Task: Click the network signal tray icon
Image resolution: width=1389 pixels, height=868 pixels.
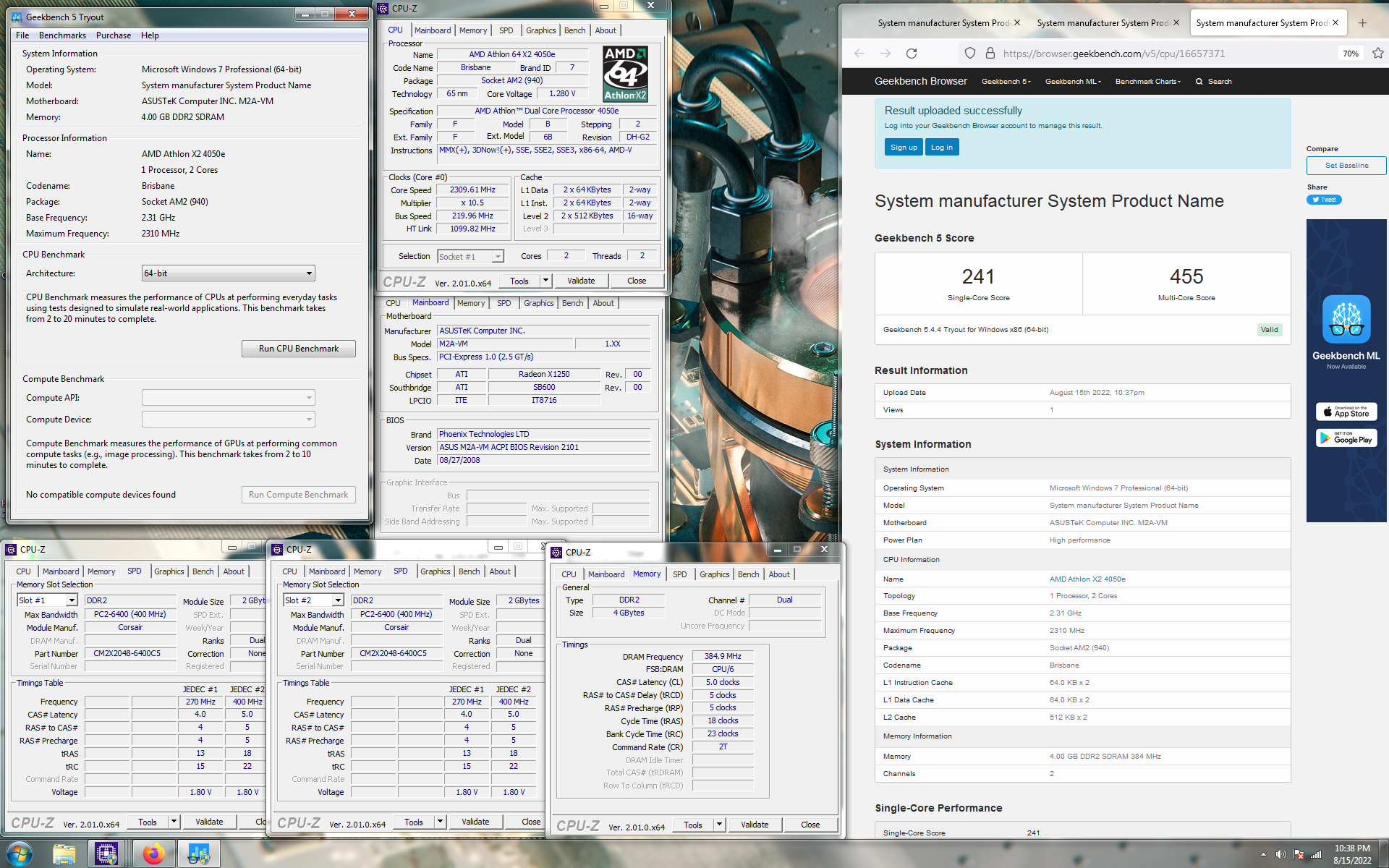Action: click(1316, 854)
